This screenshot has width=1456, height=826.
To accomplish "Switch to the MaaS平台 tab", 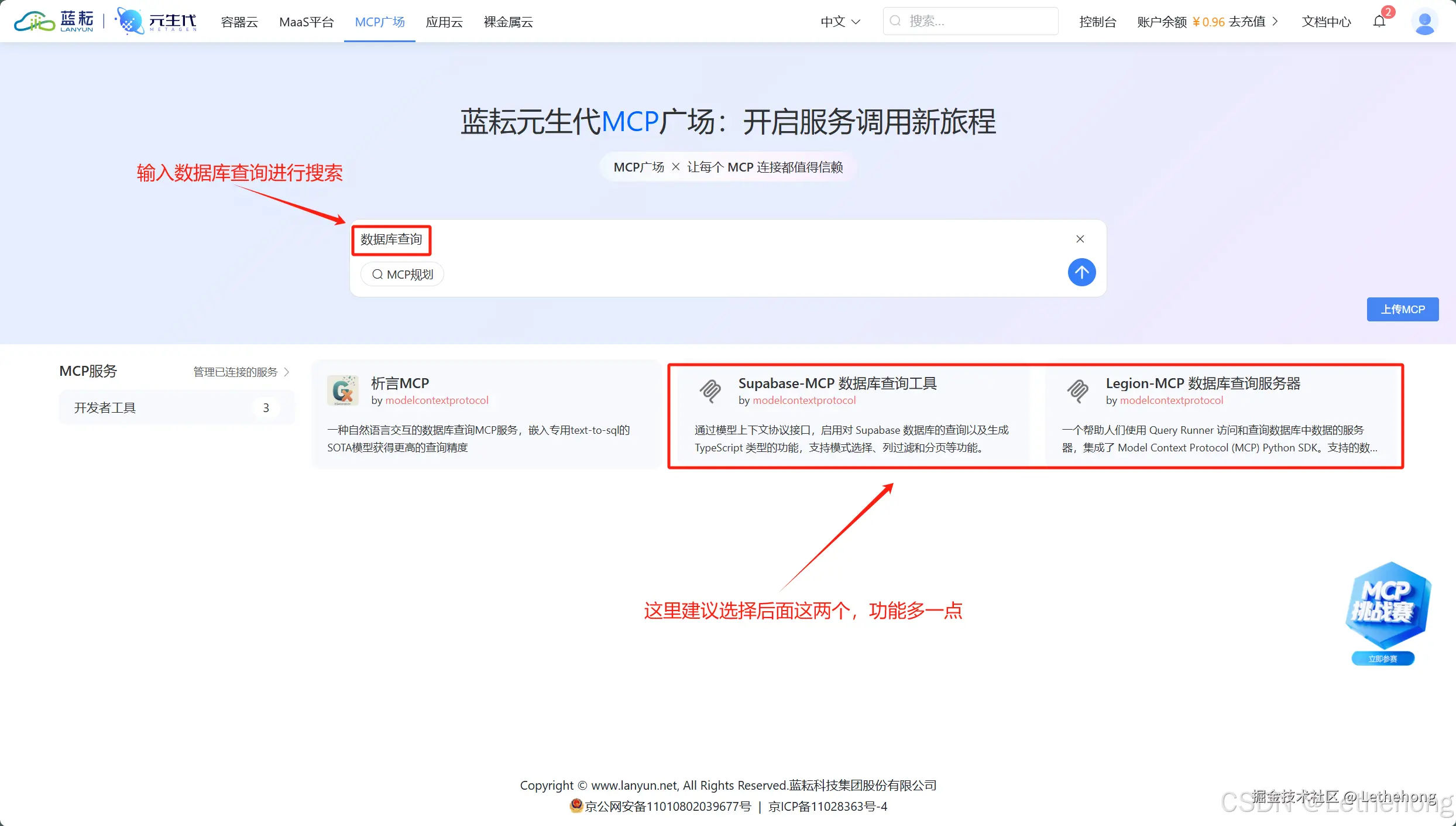I will click(306, 22).
